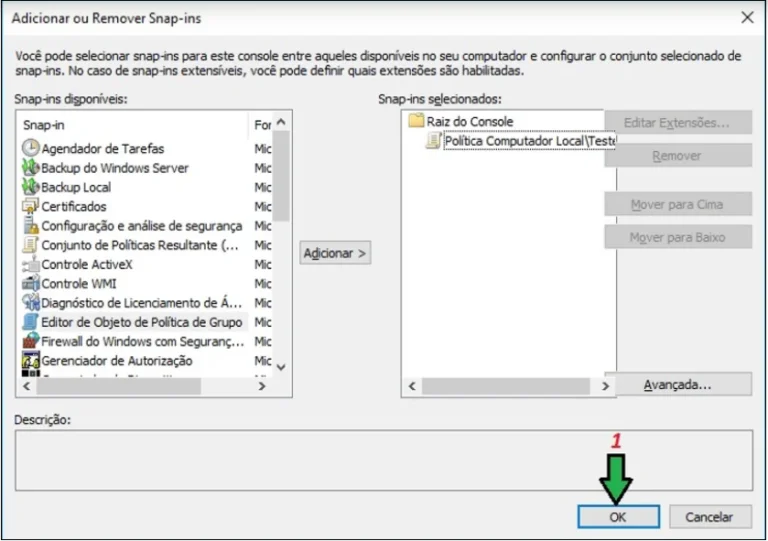Open the Avançada options

(x=677, y=384)
